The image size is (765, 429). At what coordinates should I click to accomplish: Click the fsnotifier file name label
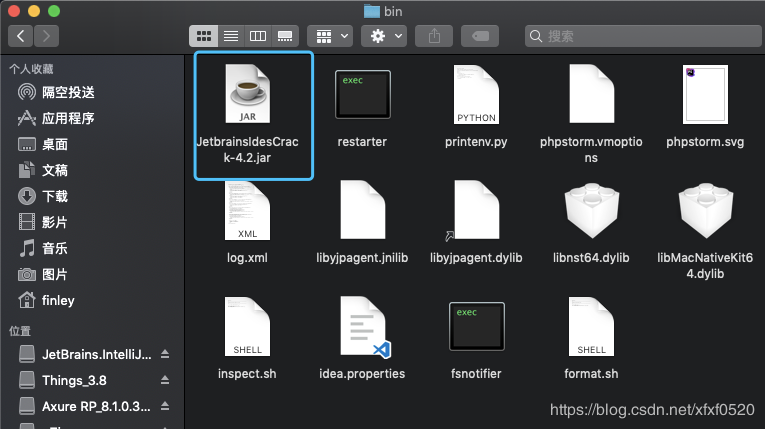476,373
